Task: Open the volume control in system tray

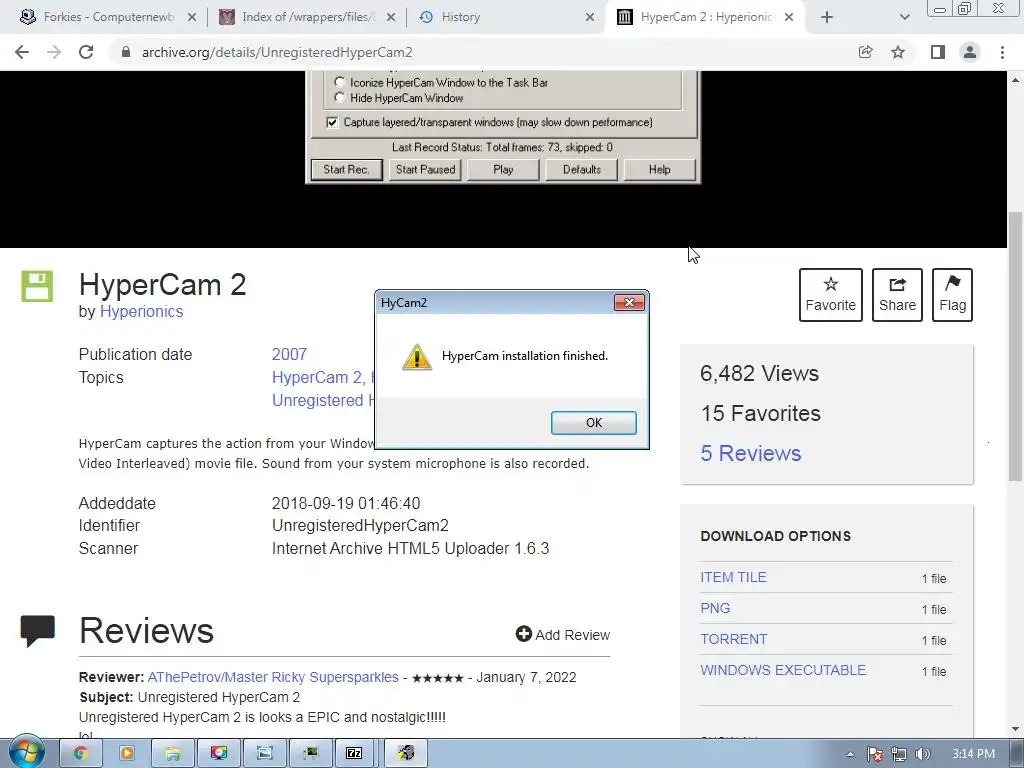Action: coord(922,754)
